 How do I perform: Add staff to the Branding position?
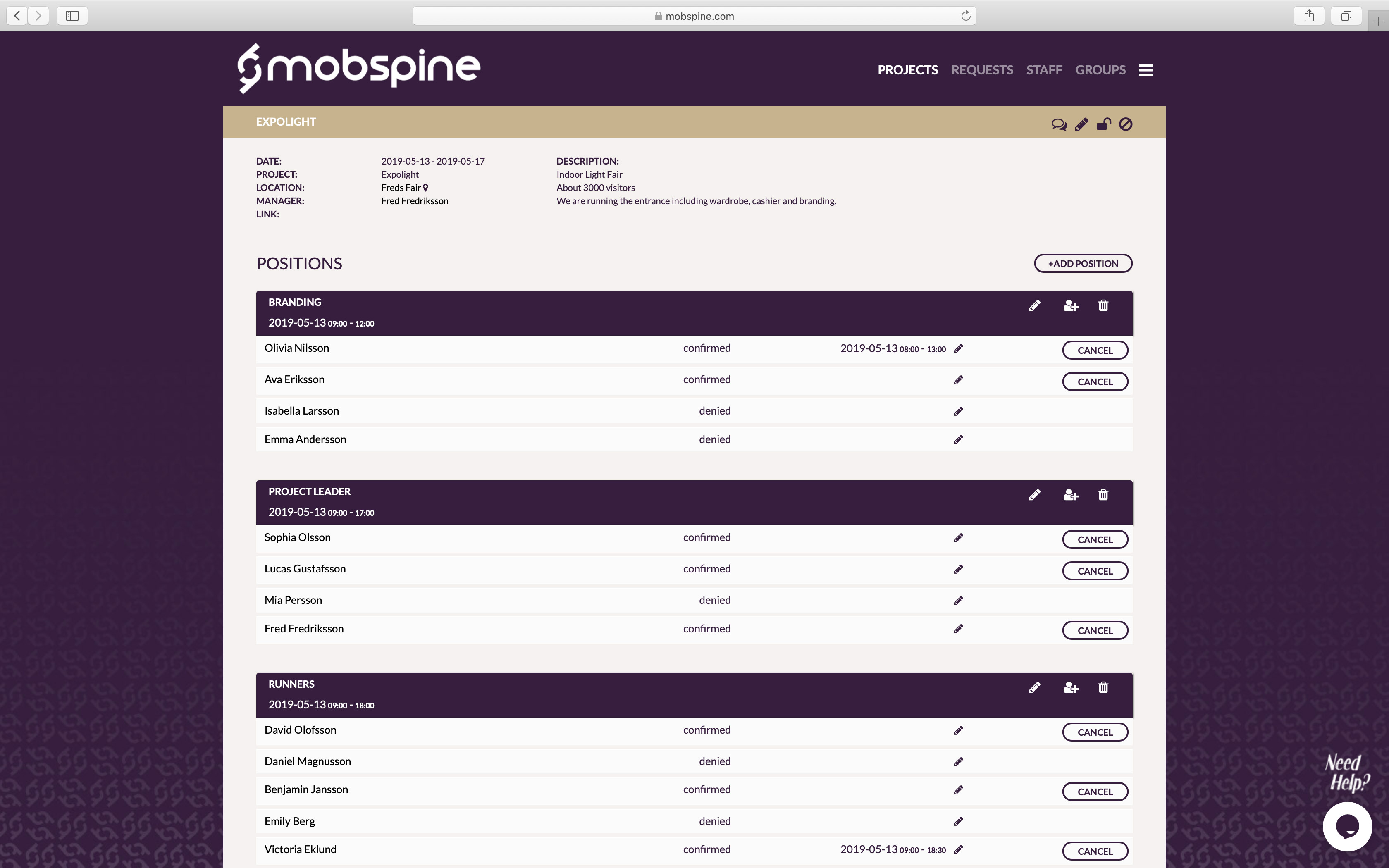pyautogui.click(x=1070, y=305)
